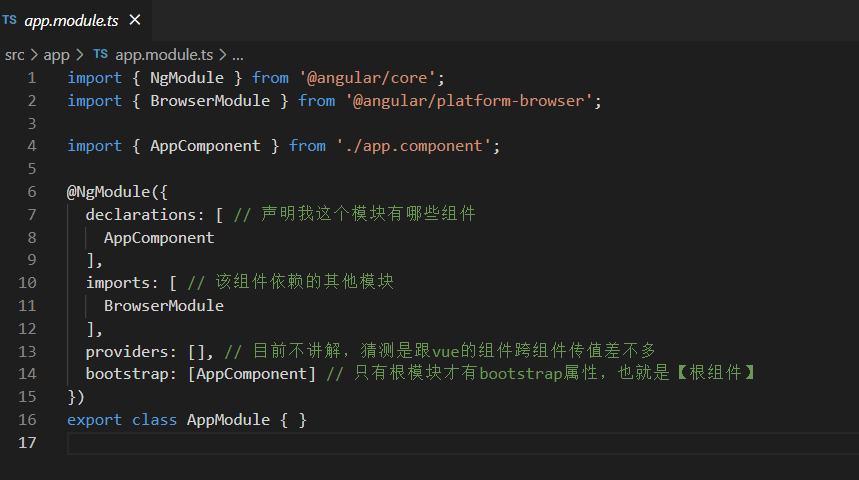The width and height of the screenshot is (859, 480).
Task: Place cursor on empty line 17
Action: [463, 443]
